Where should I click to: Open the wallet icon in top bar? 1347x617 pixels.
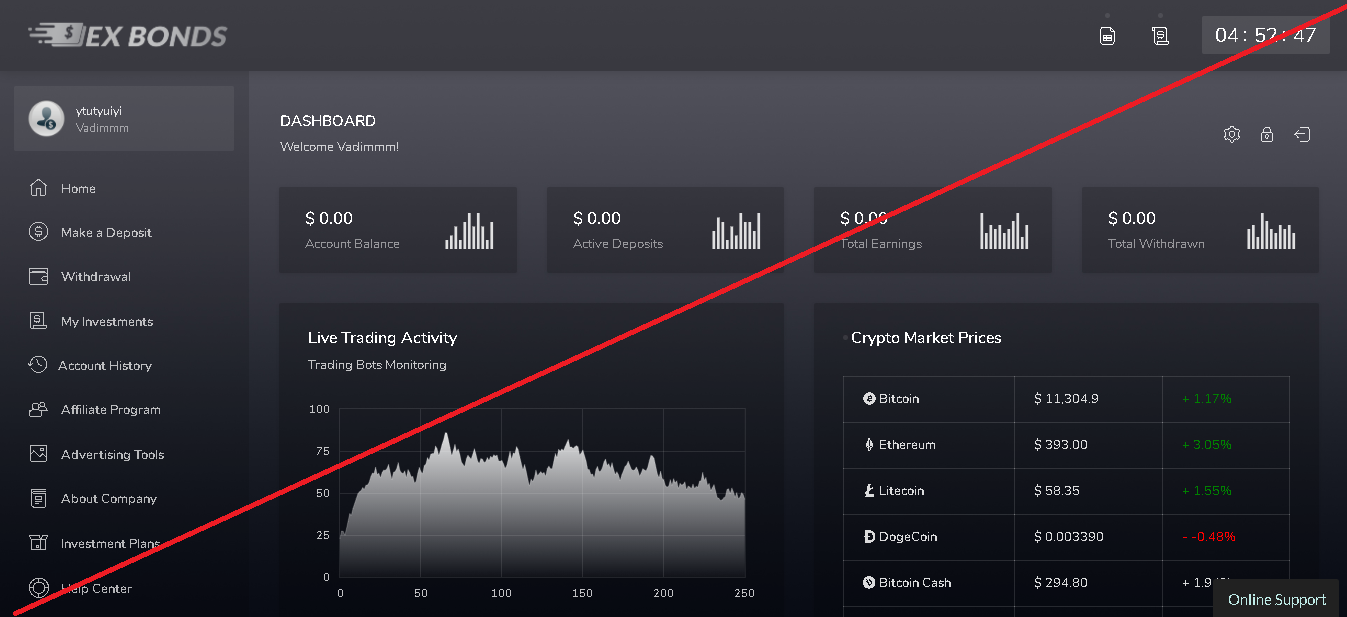pos(1108,36)
